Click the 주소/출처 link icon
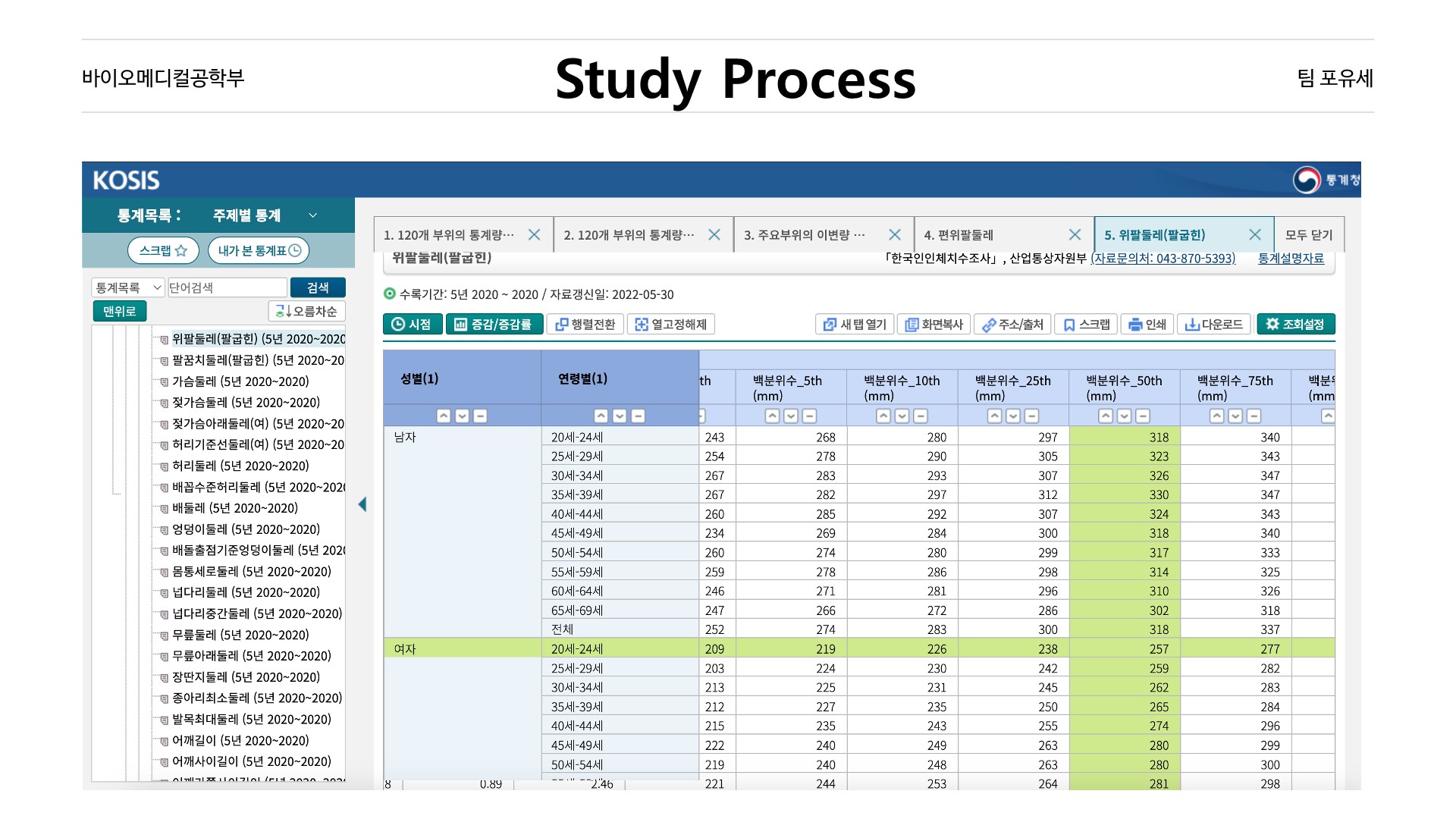1456x819 pixels. click(1012, 325)
